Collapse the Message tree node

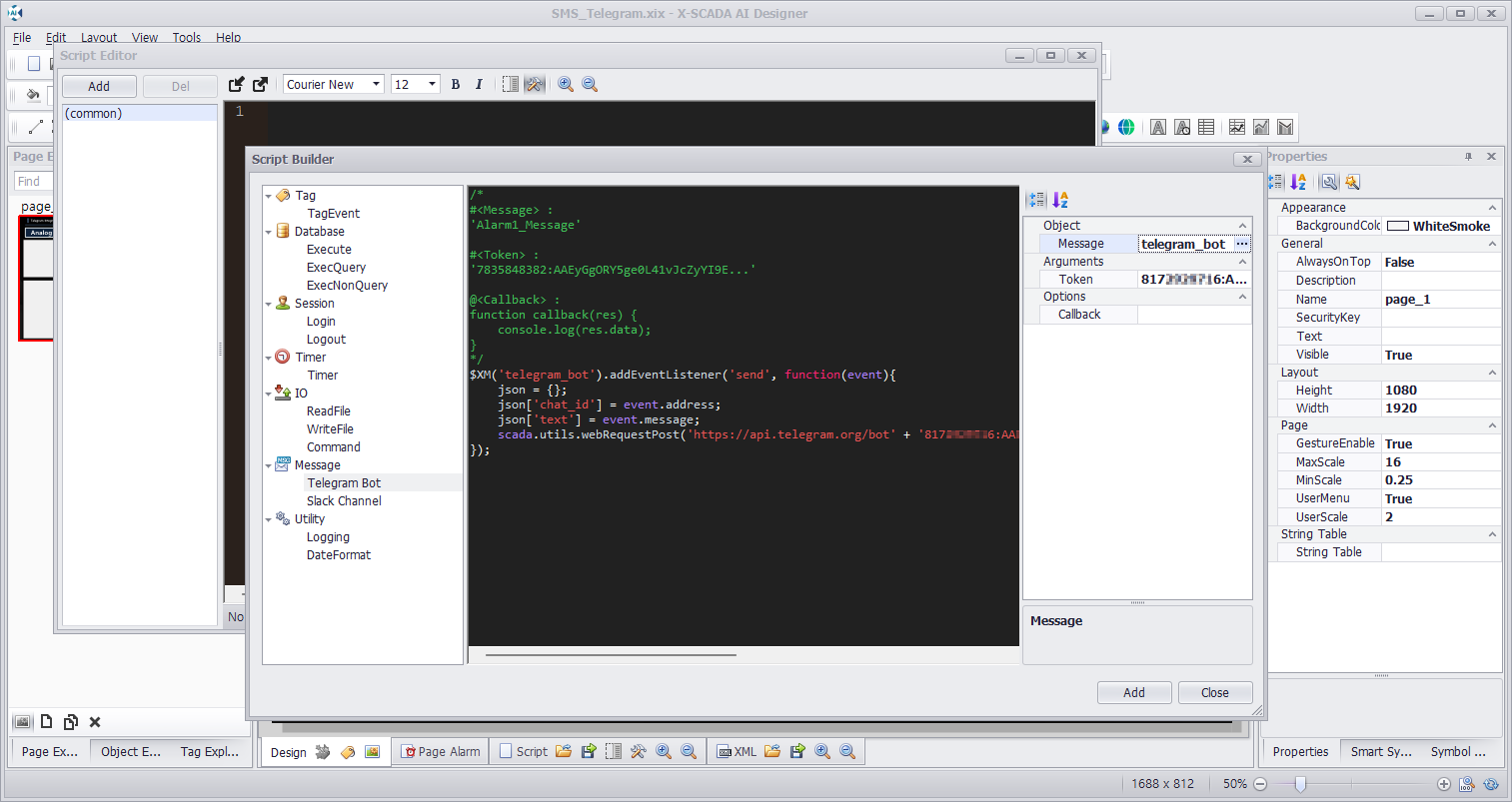[269, 465]
